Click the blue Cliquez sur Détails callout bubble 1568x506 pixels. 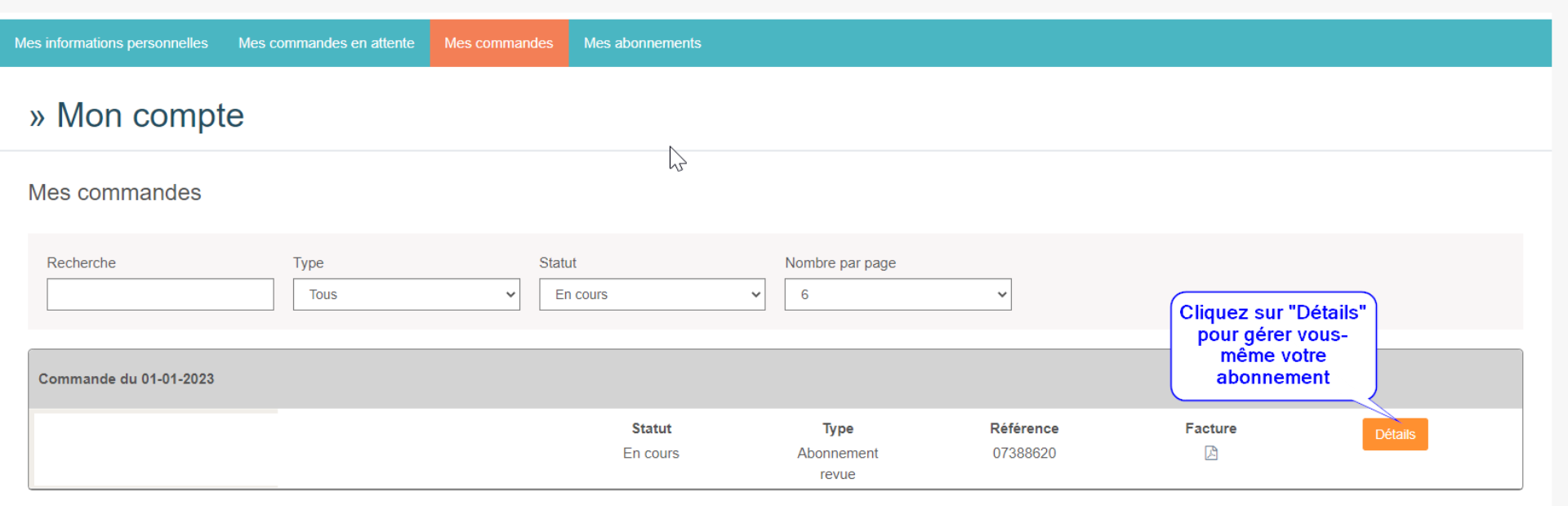(1272, 345)
